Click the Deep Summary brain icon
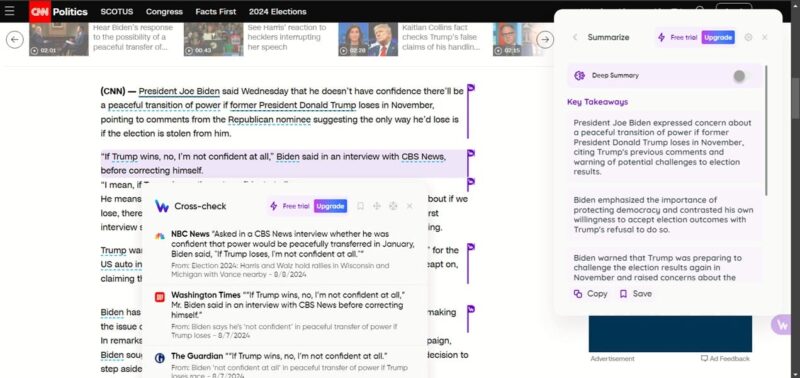This screenshot has height=378, width=800. 579,75
